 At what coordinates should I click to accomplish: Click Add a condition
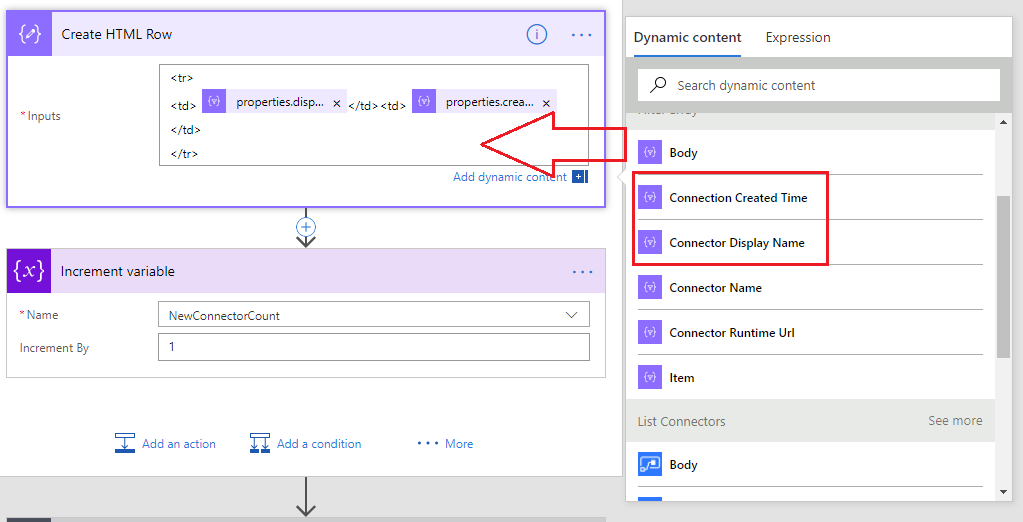(306, 444)
